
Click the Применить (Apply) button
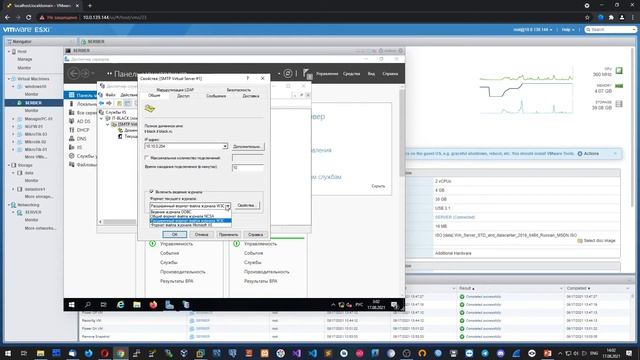coord(228,235)
